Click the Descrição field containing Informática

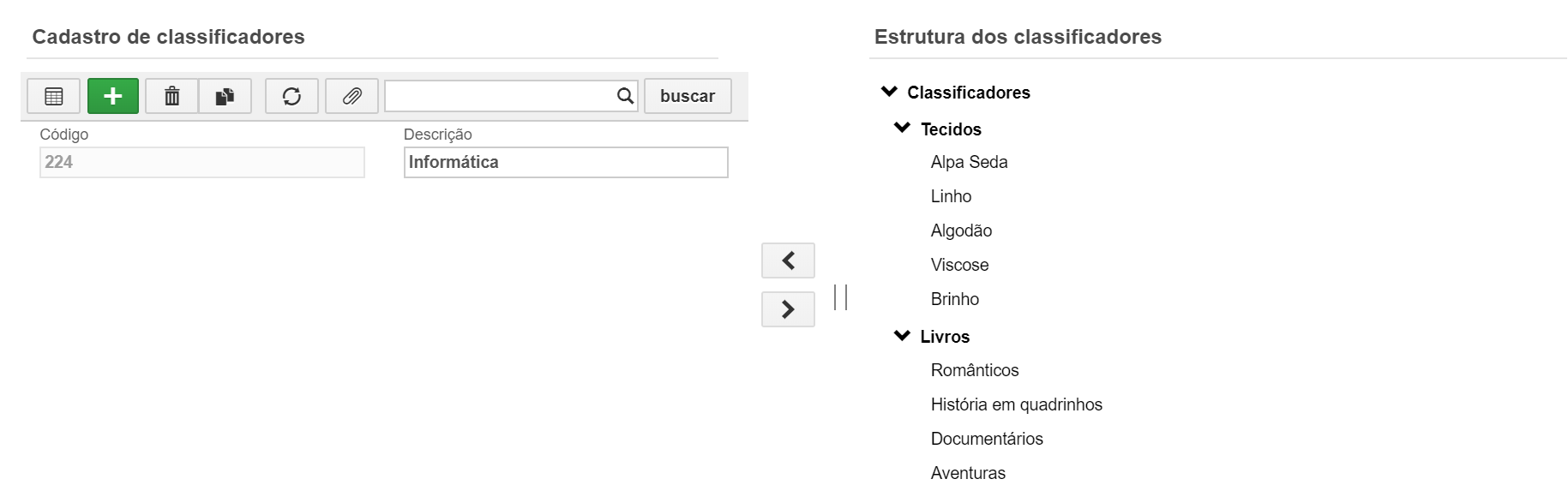[x=566, y=162]
